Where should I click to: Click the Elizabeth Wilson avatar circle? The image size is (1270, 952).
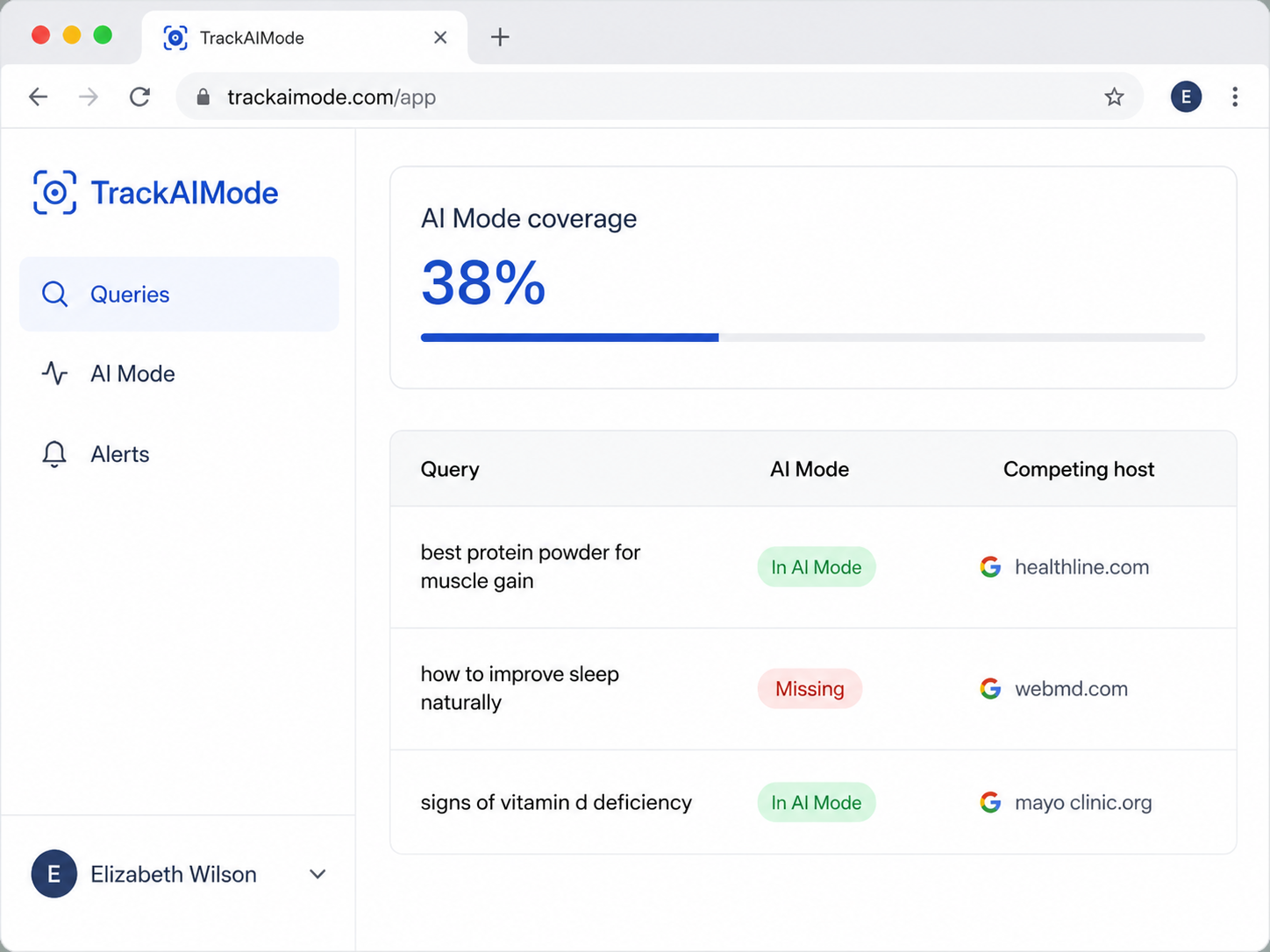54,874
